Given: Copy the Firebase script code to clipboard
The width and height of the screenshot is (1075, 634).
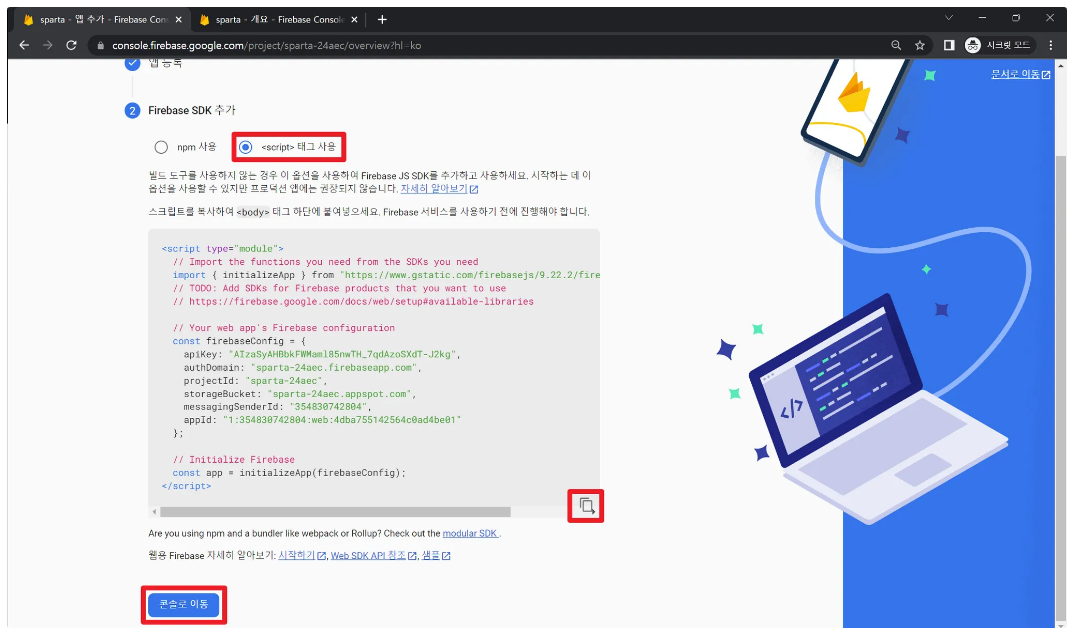Looking at the screenshot, I should [586, 506].
